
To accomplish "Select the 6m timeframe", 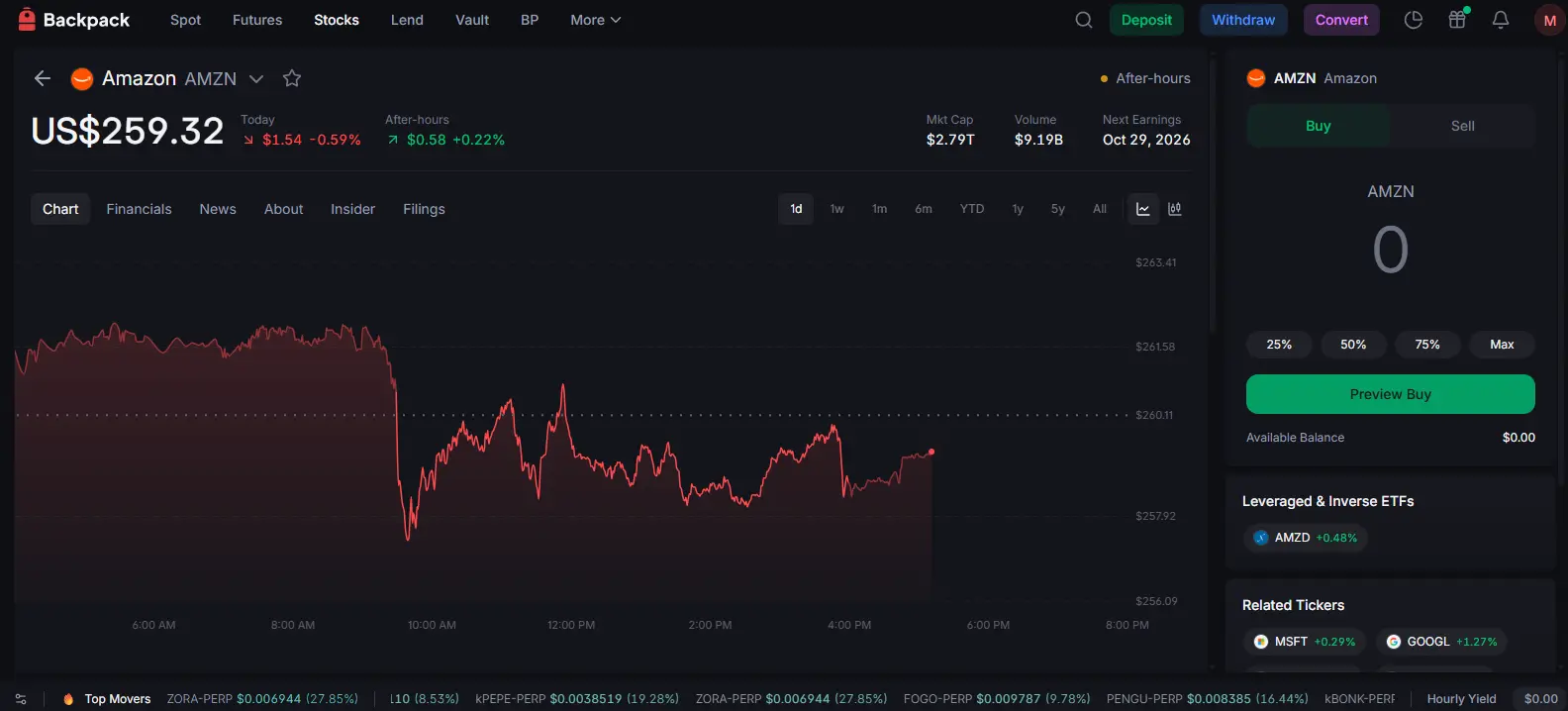I will coord(924,209).
